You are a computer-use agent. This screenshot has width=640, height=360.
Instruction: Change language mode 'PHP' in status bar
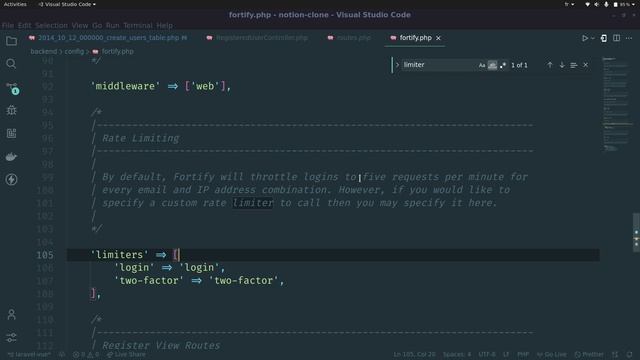coord(523,354)
